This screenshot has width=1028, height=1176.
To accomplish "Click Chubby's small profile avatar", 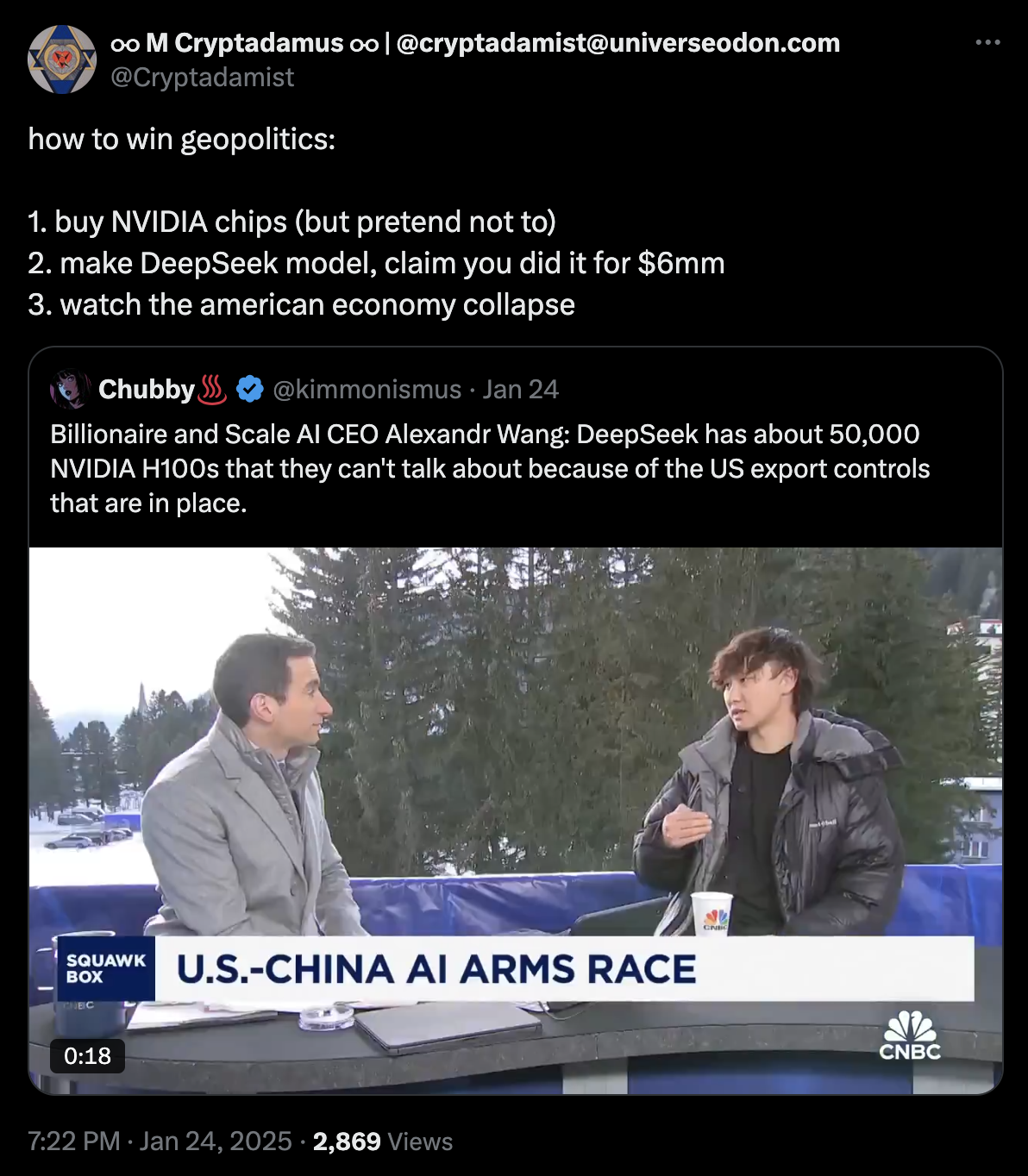I will coord(70,390).
